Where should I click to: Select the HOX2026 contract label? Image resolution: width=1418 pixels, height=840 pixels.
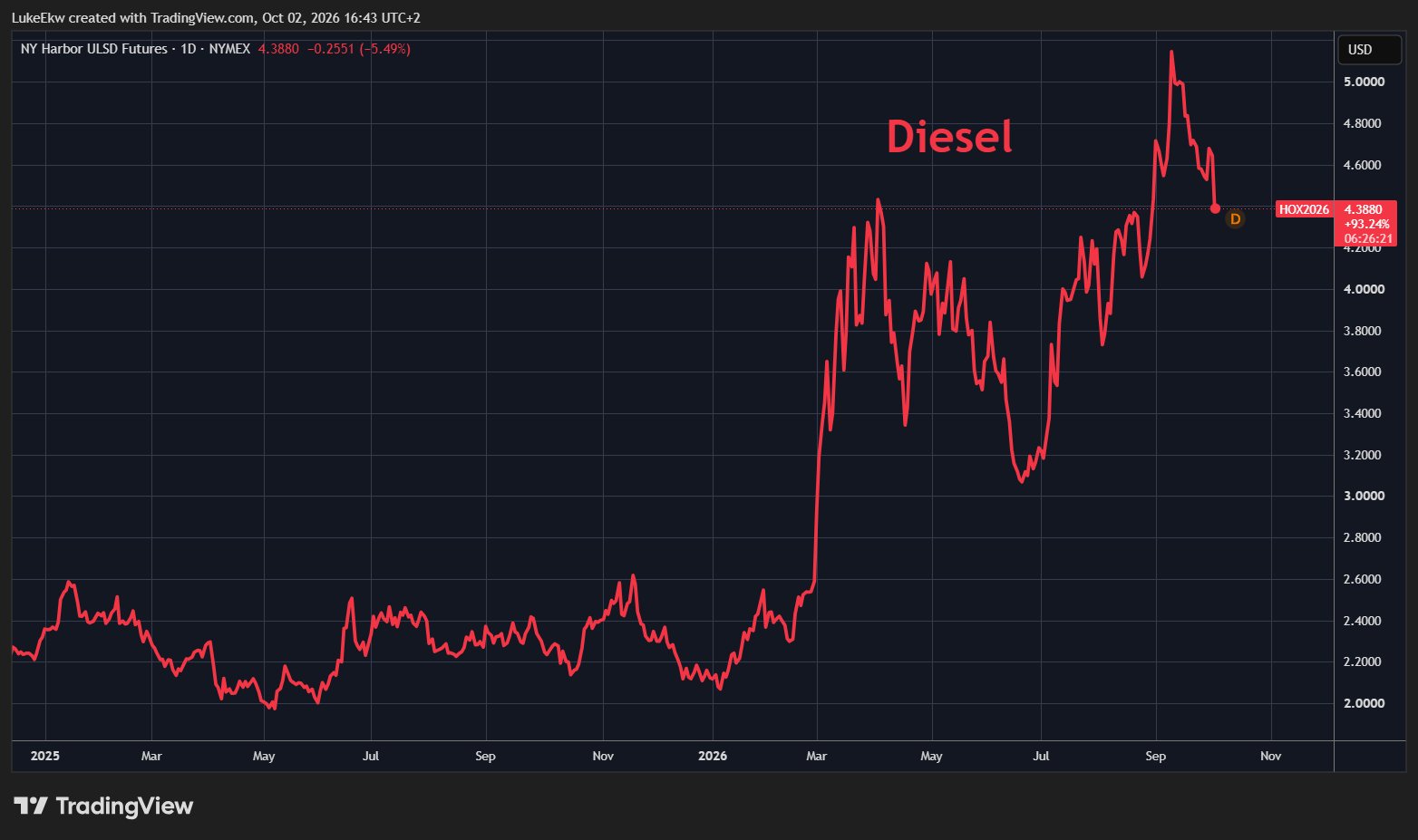pos(1304,209)
